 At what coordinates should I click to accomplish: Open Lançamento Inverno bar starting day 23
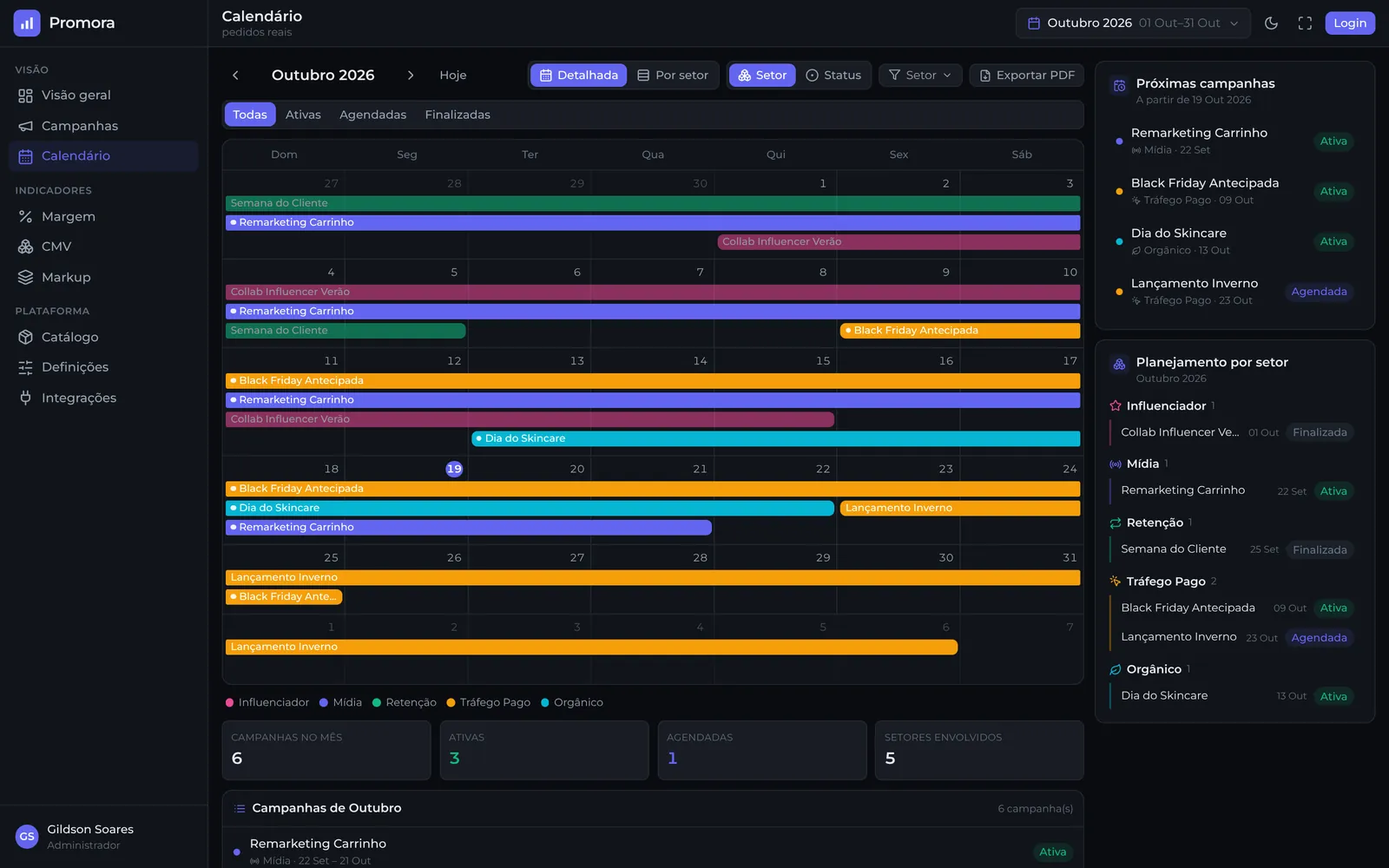point(960,508)
